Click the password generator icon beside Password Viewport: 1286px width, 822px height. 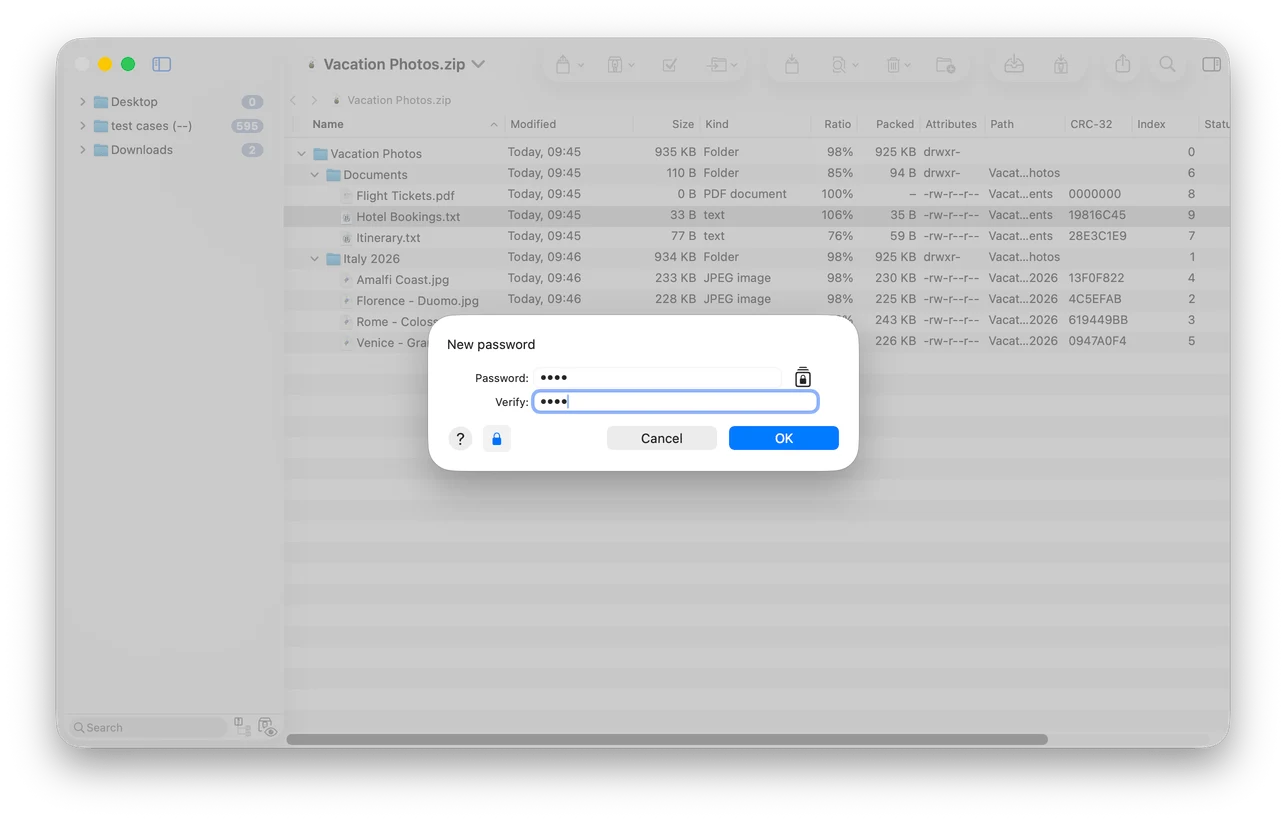coord(803,377)
